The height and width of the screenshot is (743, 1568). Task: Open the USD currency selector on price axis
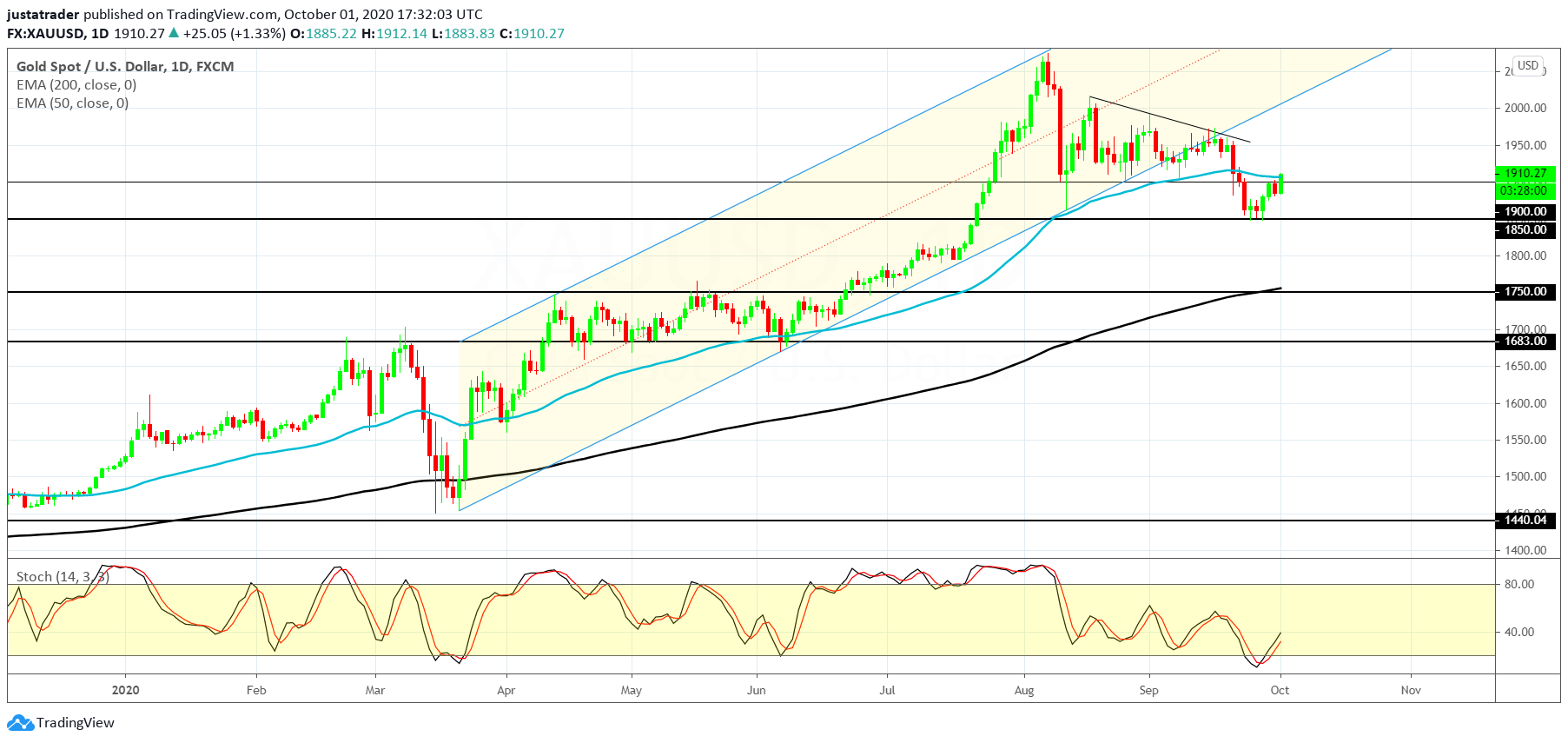[1528, 66]
